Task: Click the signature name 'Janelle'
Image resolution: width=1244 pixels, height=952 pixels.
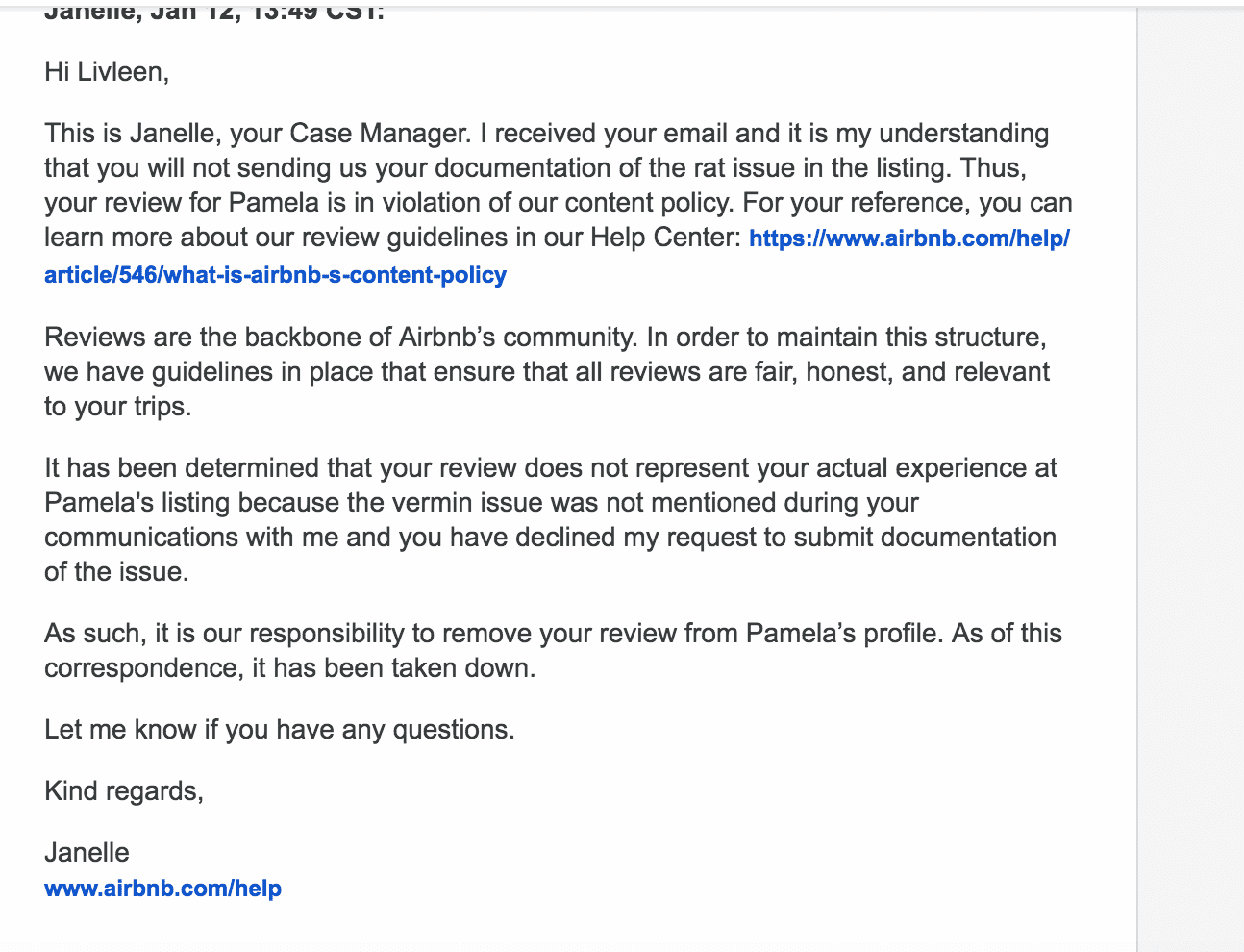Action: 87,853
